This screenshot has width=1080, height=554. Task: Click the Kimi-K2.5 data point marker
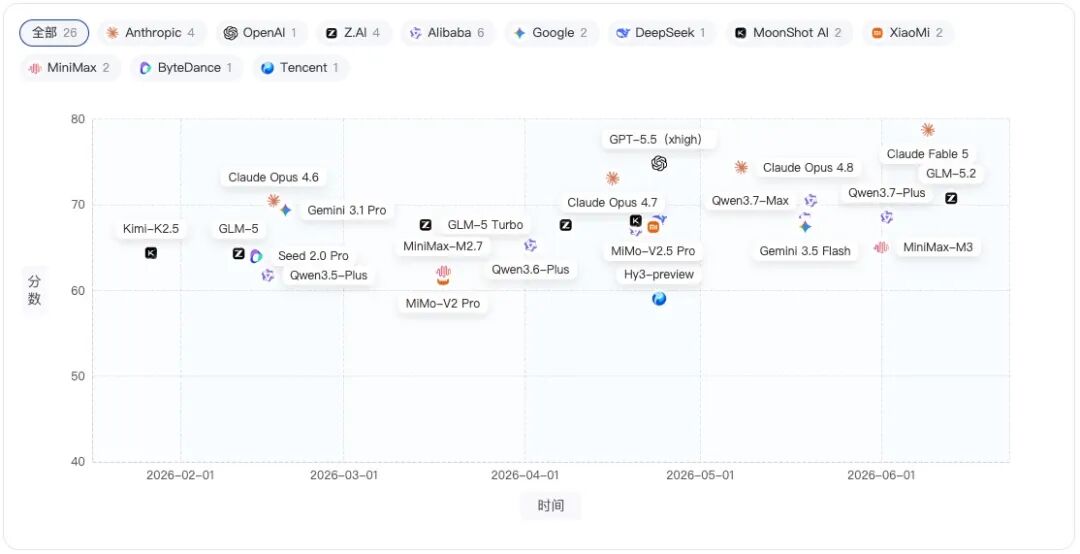(151, 253)
